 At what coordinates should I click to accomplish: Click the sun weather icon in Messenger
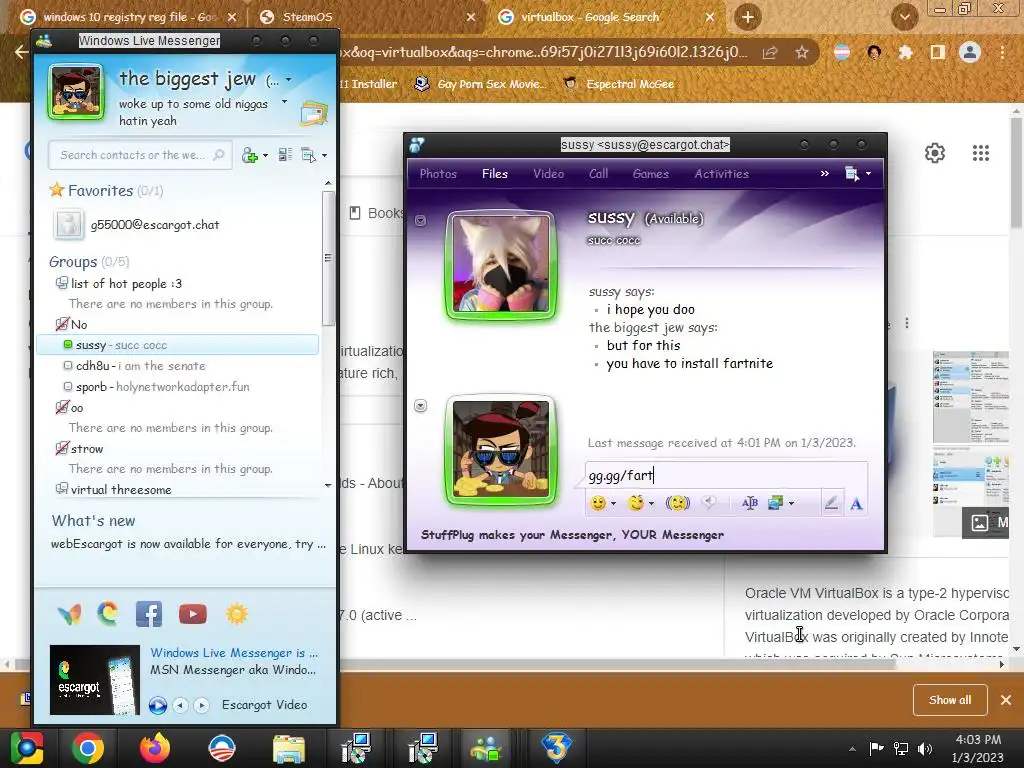236,614
